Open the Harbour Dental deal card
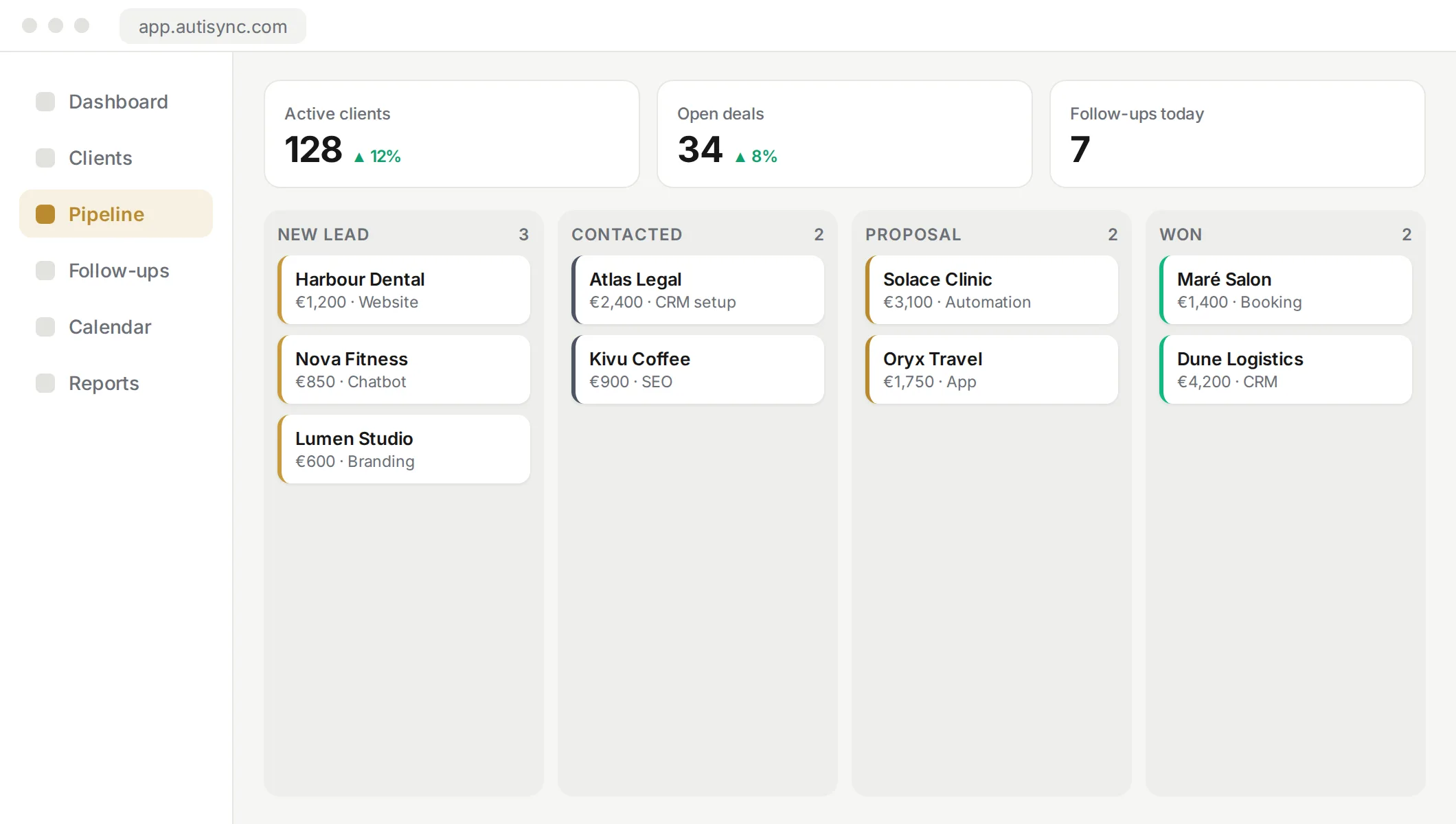The image size is (1456, 824). coord(404,290)
